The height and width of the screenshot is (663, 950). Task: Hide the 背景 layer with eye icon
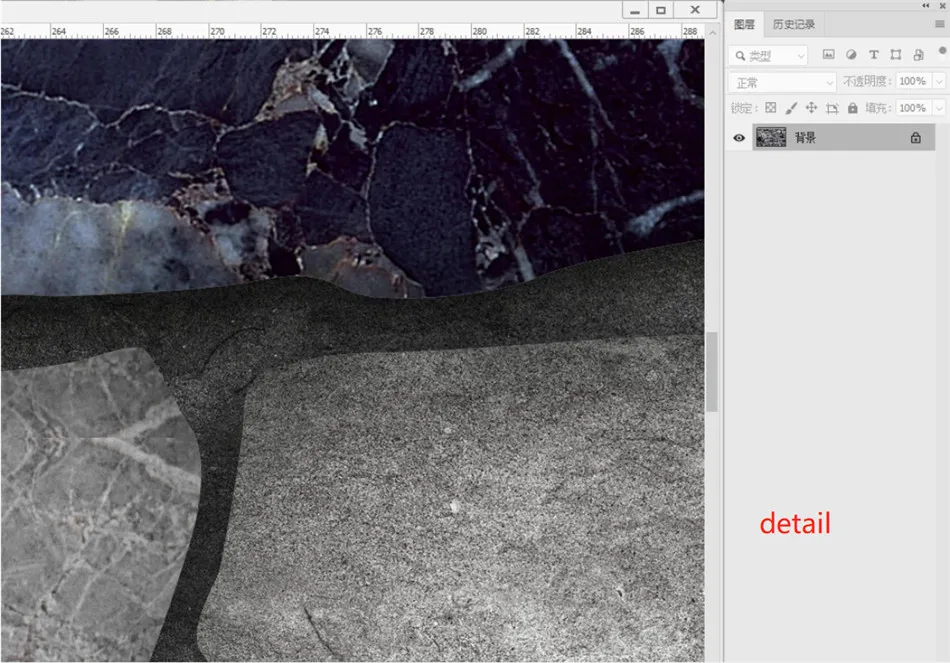tap(739, 138)
